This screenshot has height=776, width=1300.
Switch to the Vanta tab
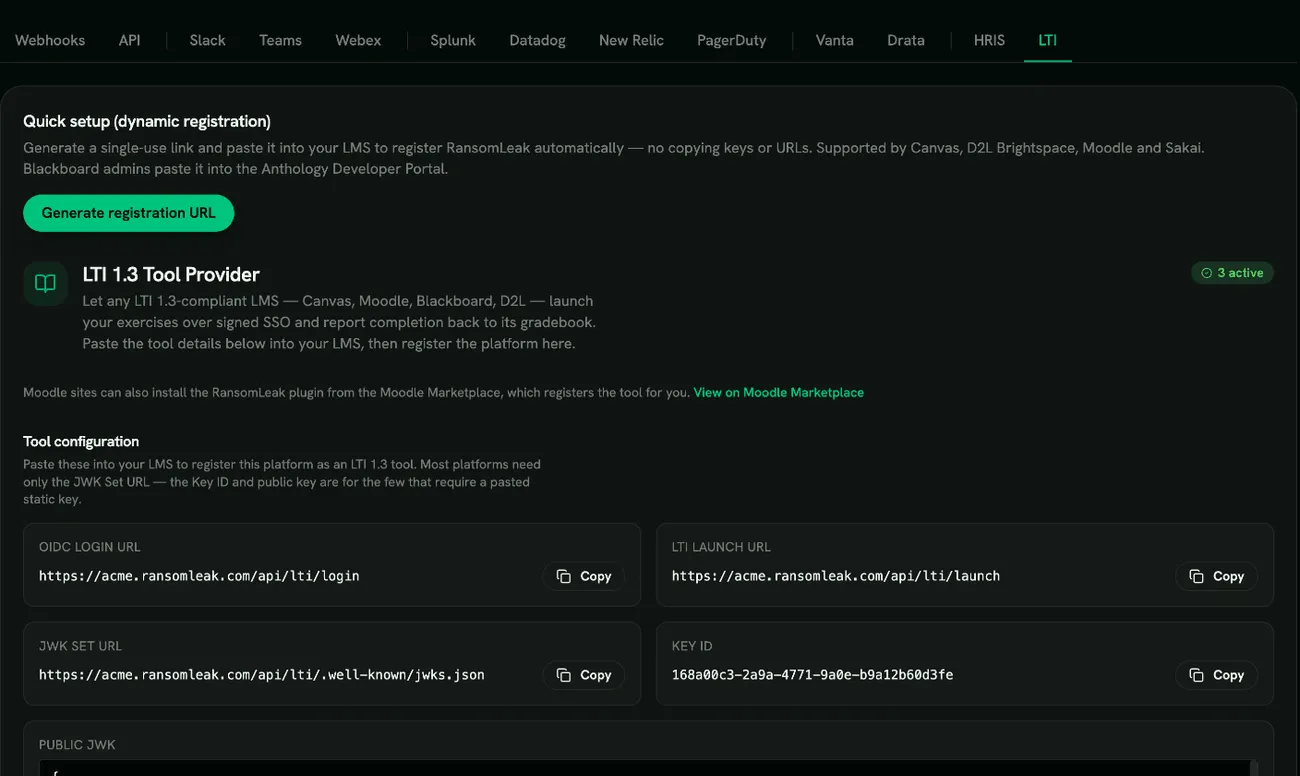(x=835, y=40)
